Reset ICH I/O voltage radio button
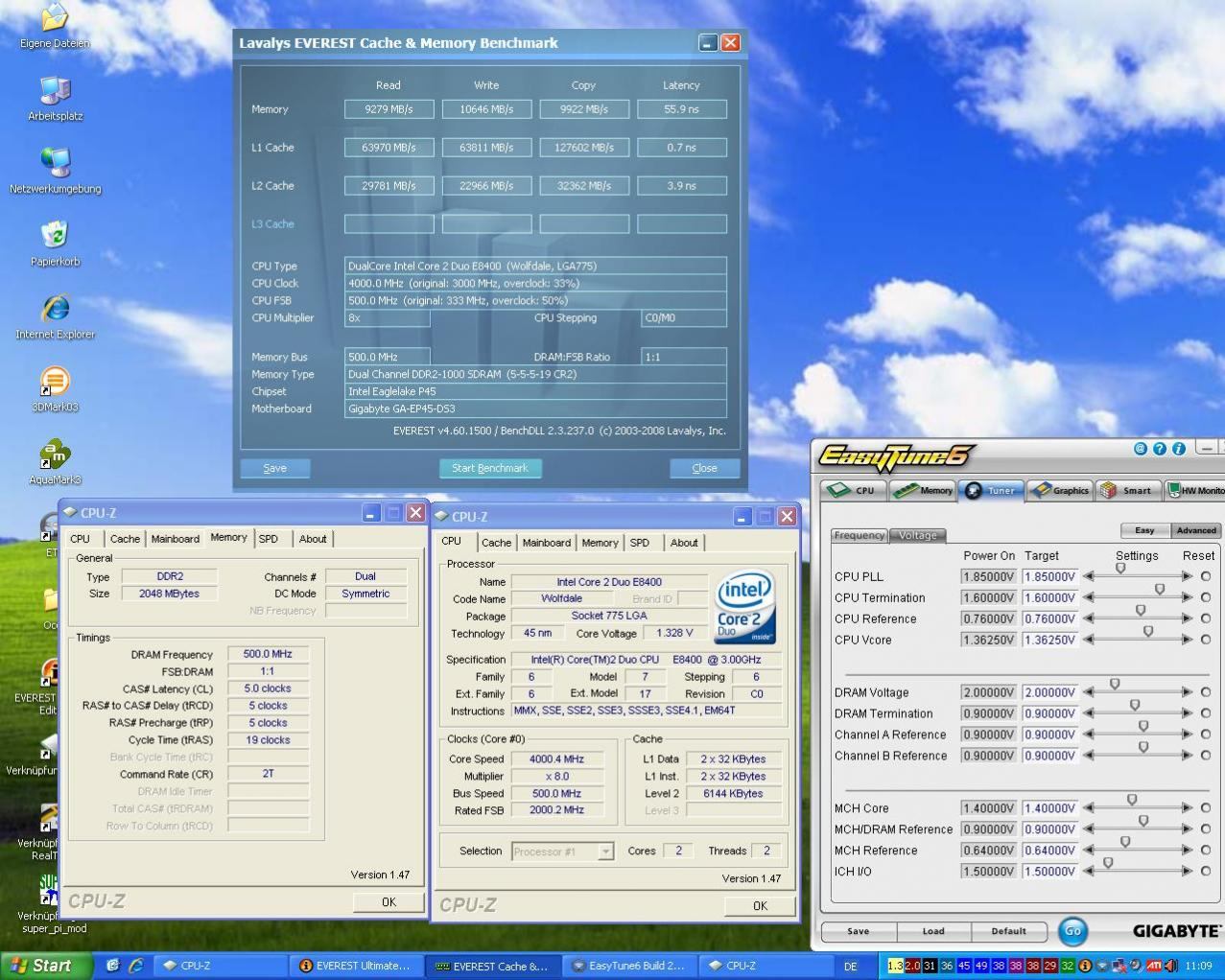 coord(1206,872)
